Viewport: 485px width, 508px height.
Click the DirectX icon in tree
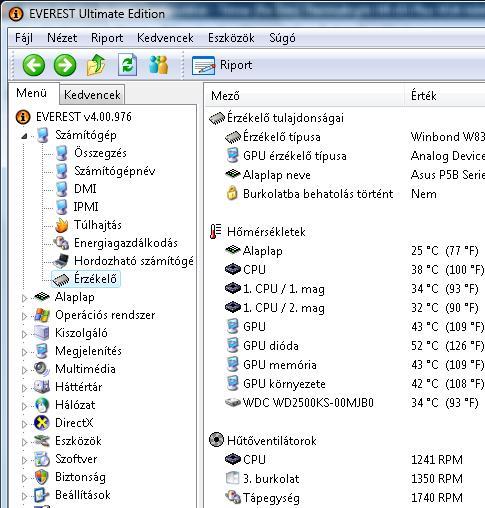click(x=42, y=423)
